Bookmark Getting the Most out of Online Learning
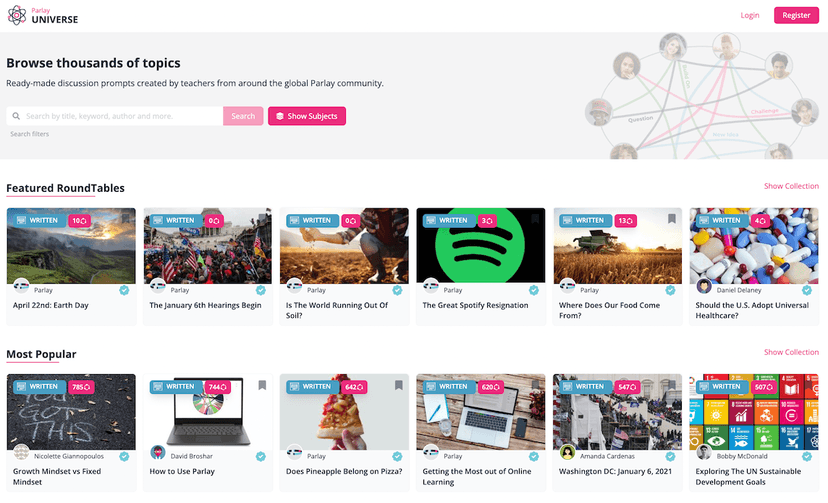The image size is (828, 503). [x=535, y=385]
